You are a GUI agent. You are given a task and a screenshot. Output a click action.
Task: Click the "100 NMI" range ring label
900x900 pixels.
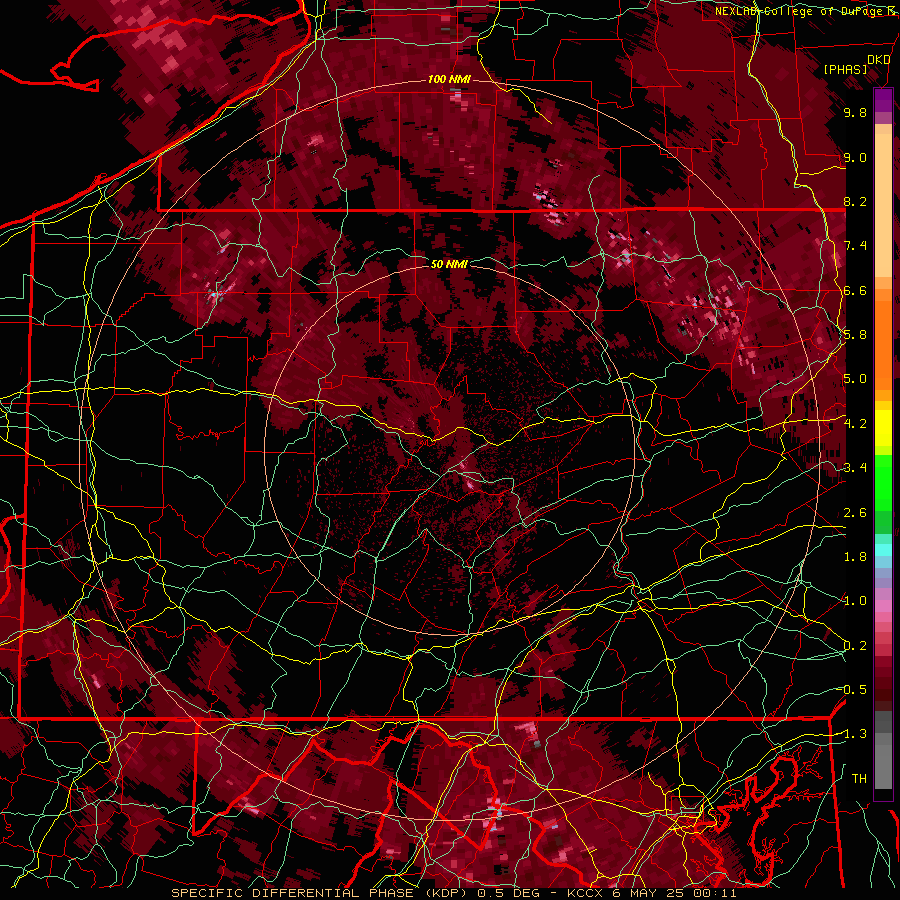(449, 79)
